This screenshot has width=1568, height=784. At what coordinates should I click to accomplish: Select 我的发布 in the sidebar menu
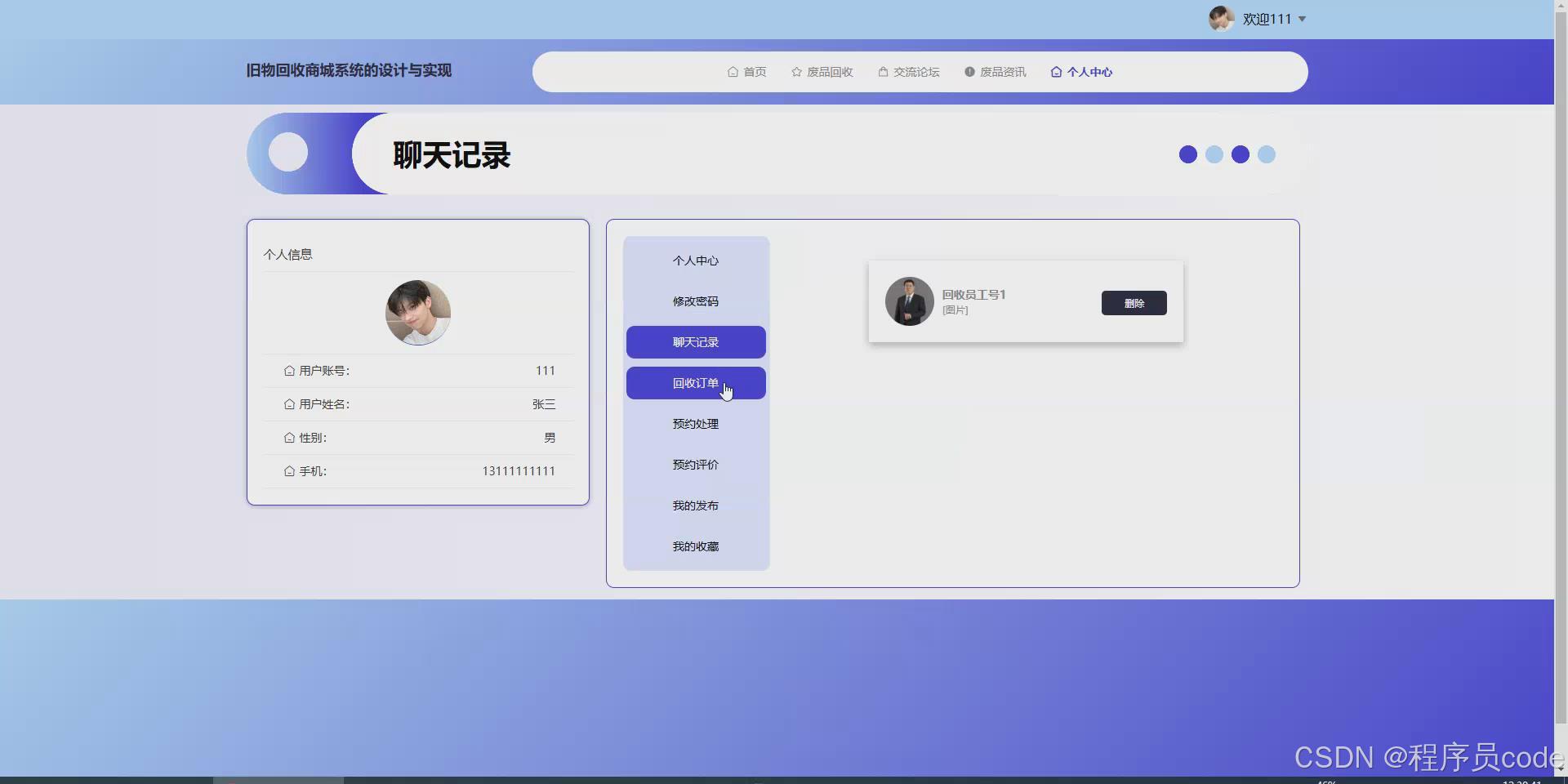(x=696, y=506)
